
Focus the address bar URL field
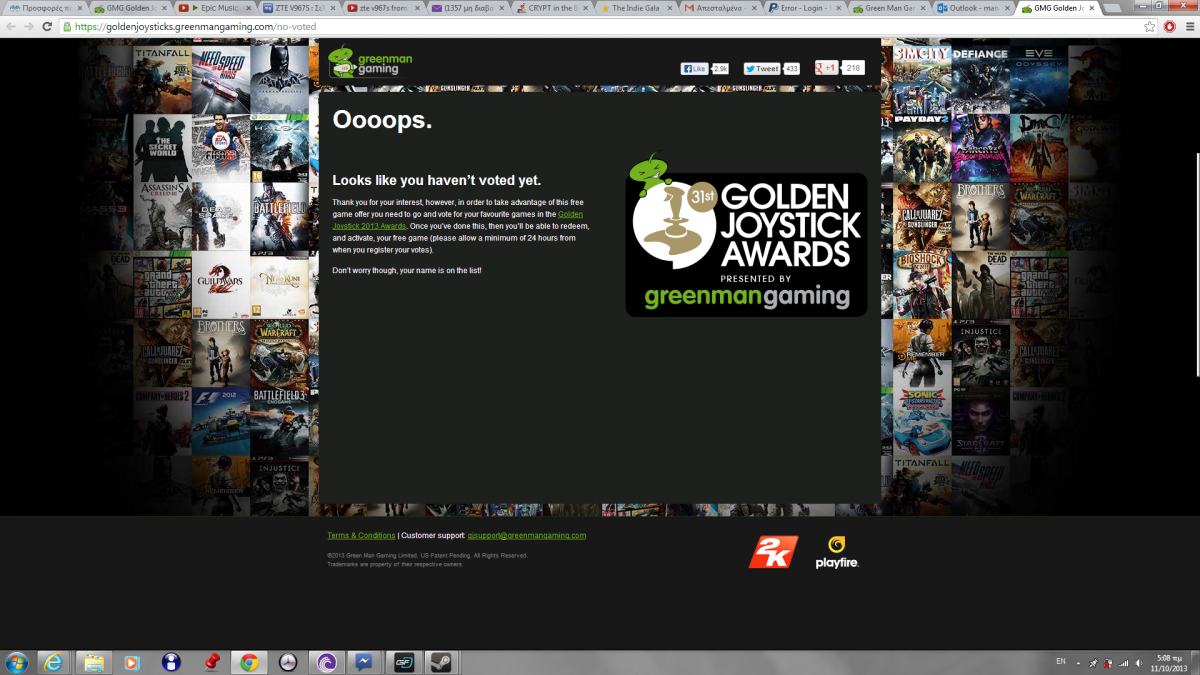[600, 26]
